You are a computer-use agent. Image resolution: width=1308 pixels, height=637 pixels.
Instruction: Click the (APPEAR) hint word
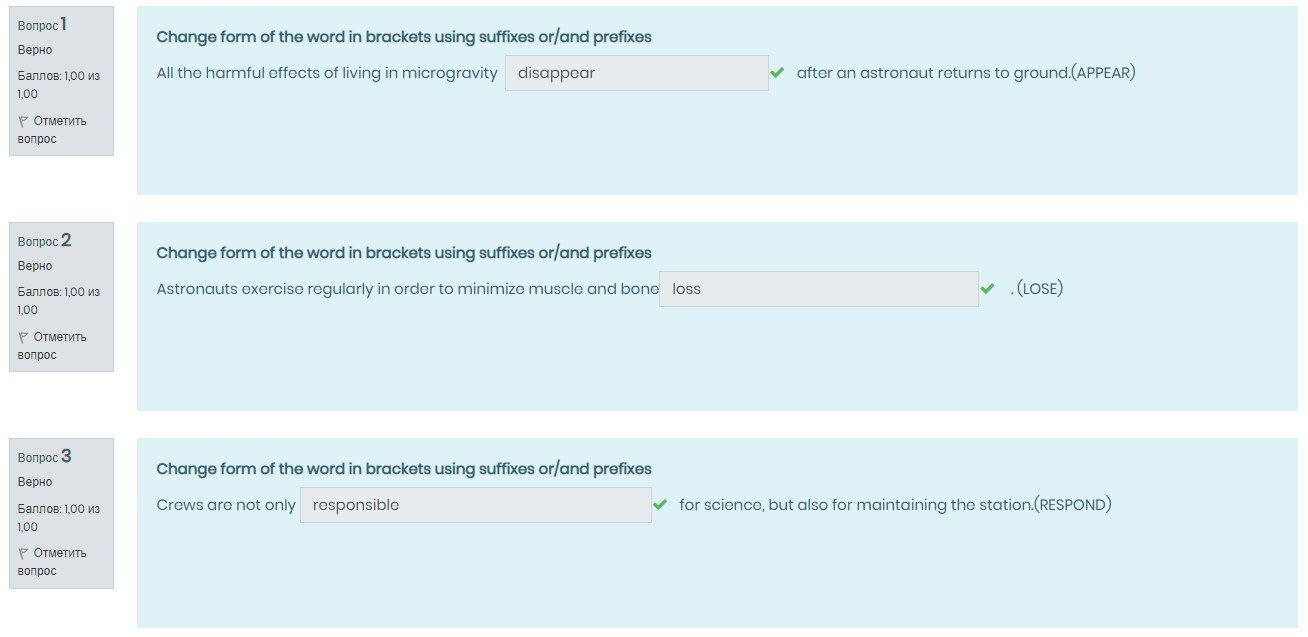(x=1103, y=73)
